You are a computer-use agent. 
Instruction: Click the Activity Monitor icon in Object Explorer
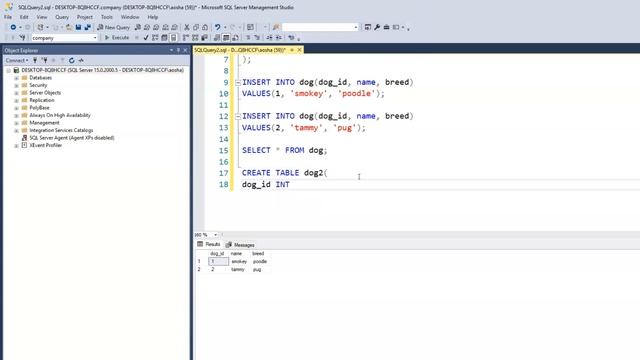pyautogui.click(x=81, y=60)
